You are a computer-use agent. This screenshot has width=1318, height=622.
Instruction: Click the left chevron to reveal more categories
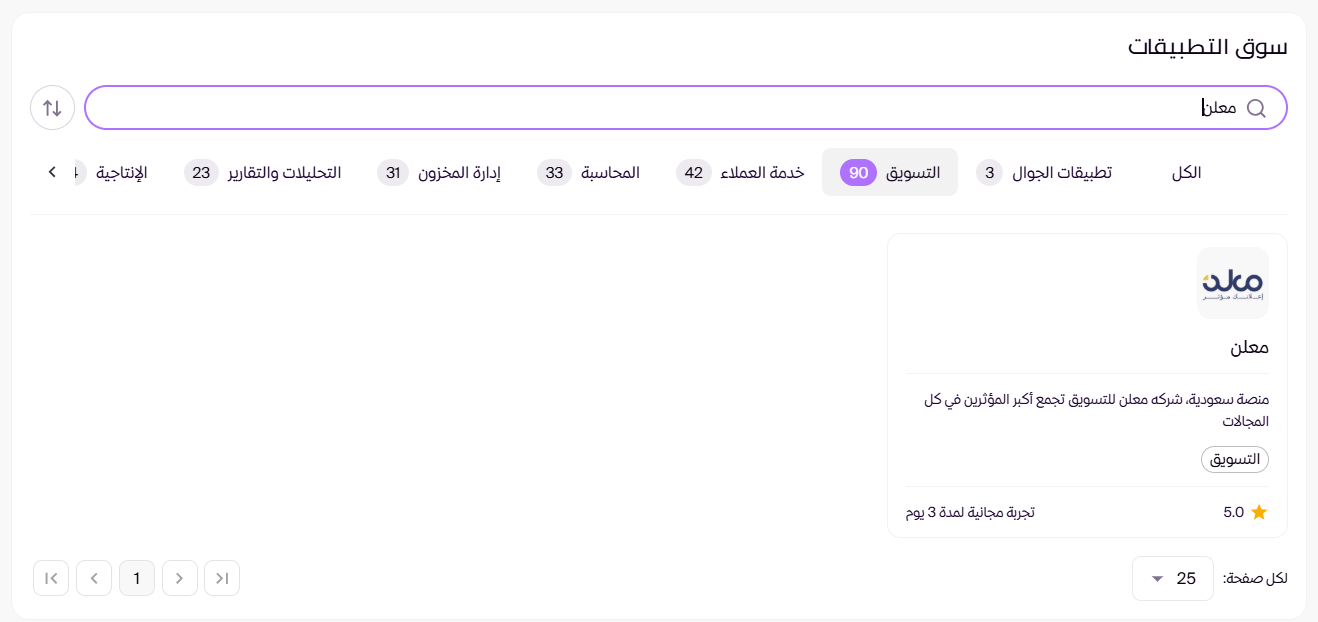click(x=51, y=172)
